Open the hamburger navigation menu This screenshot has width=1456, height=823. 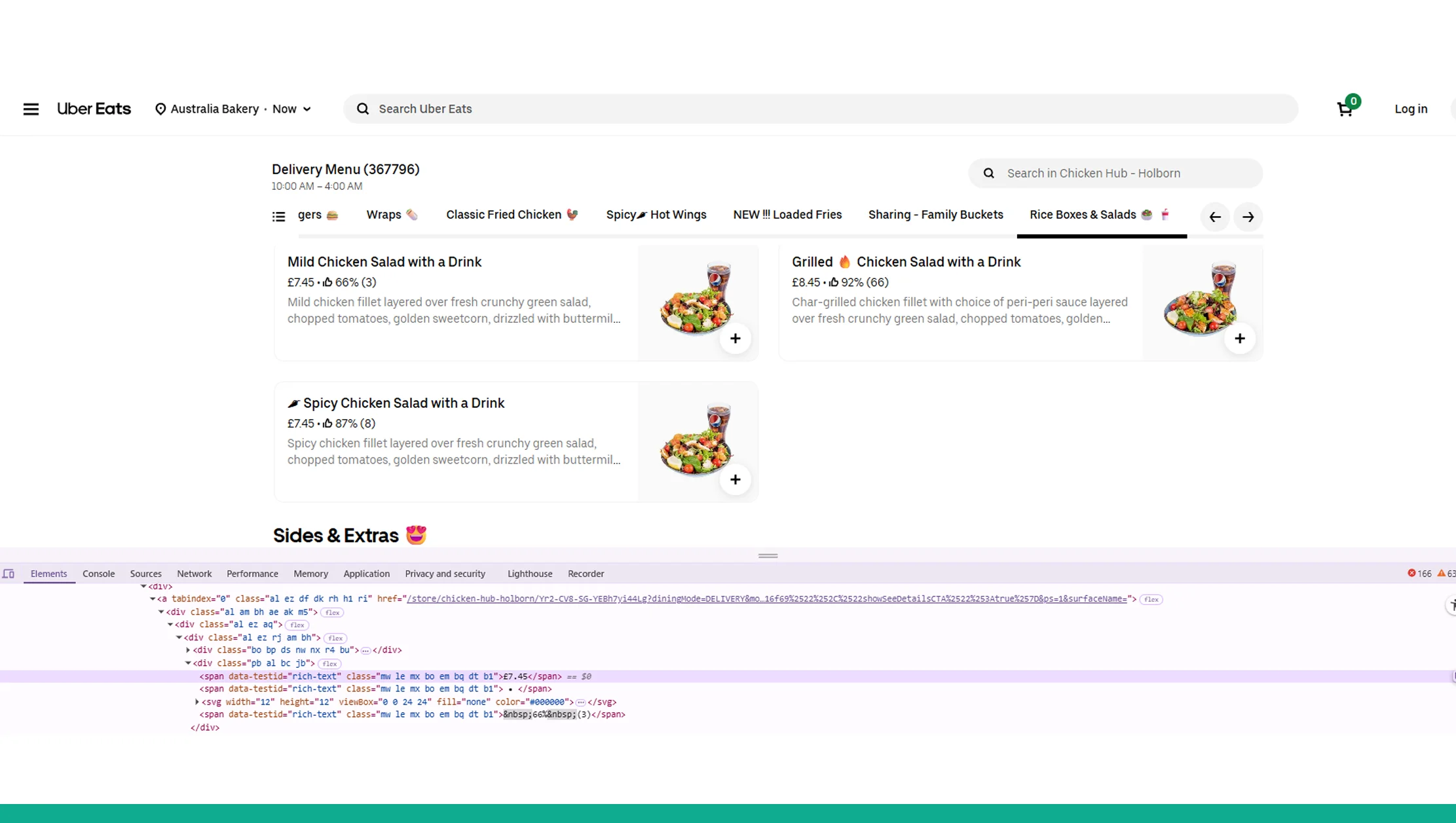(31, 109)
